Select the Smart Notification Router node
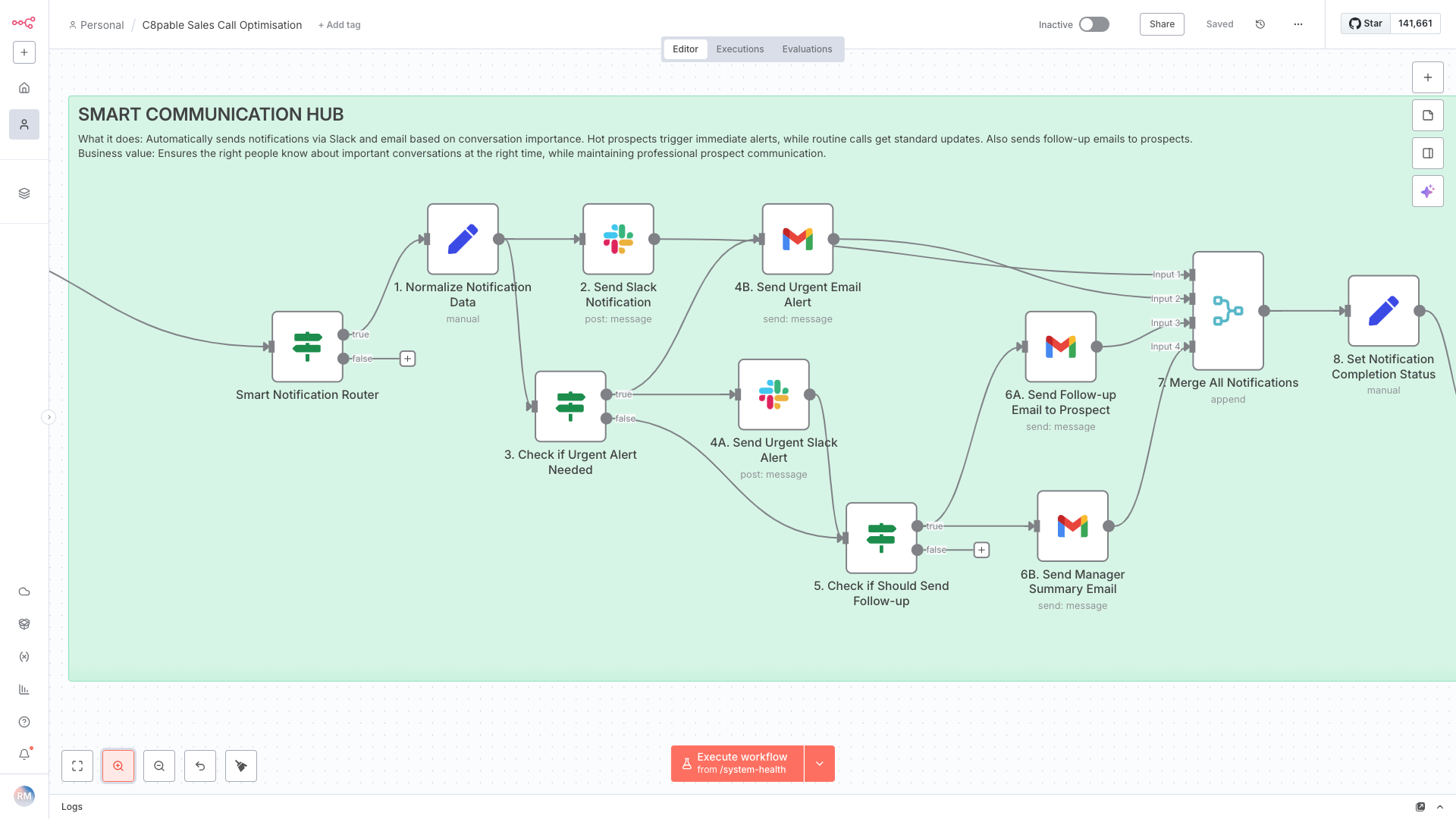1456x819 pixels. [x=307, y=347]
